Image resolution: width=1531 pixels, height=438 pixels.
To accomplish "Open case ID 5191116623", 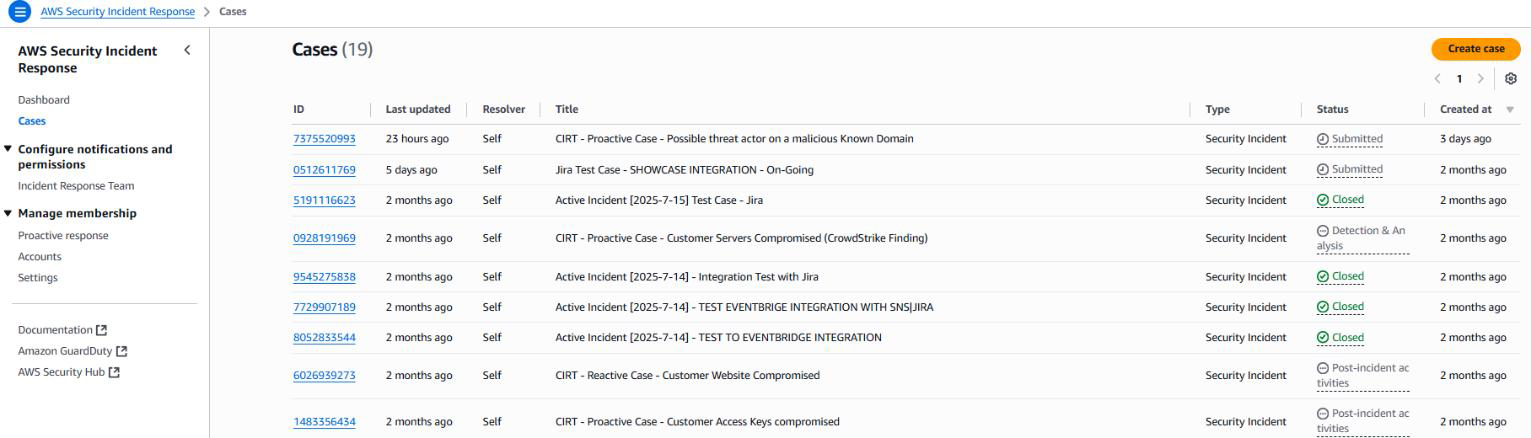I will tap(324, 200).
